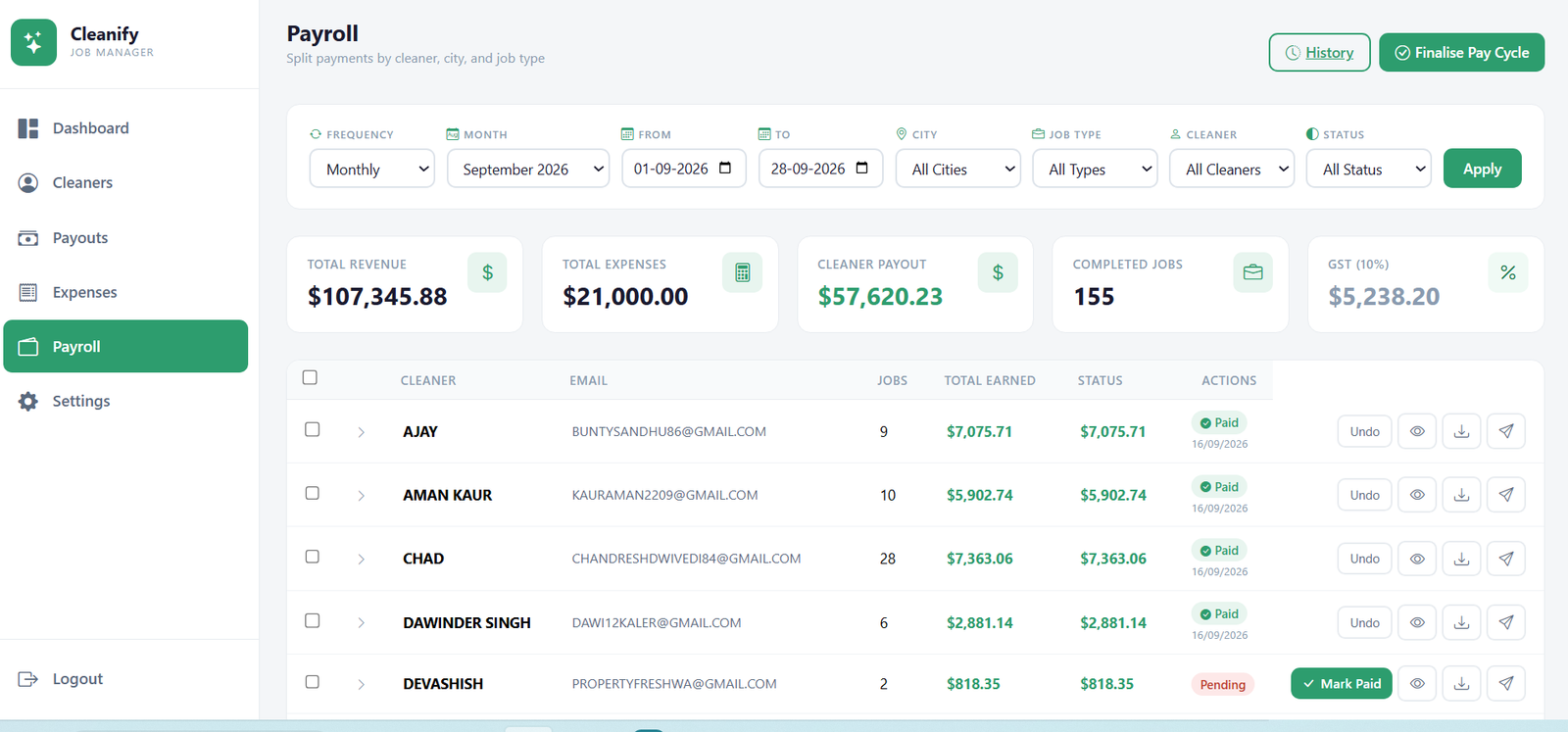Send CHAD's payslip with the paper plane icon
1568x732 pixels.
click(x=1506, y=559)
